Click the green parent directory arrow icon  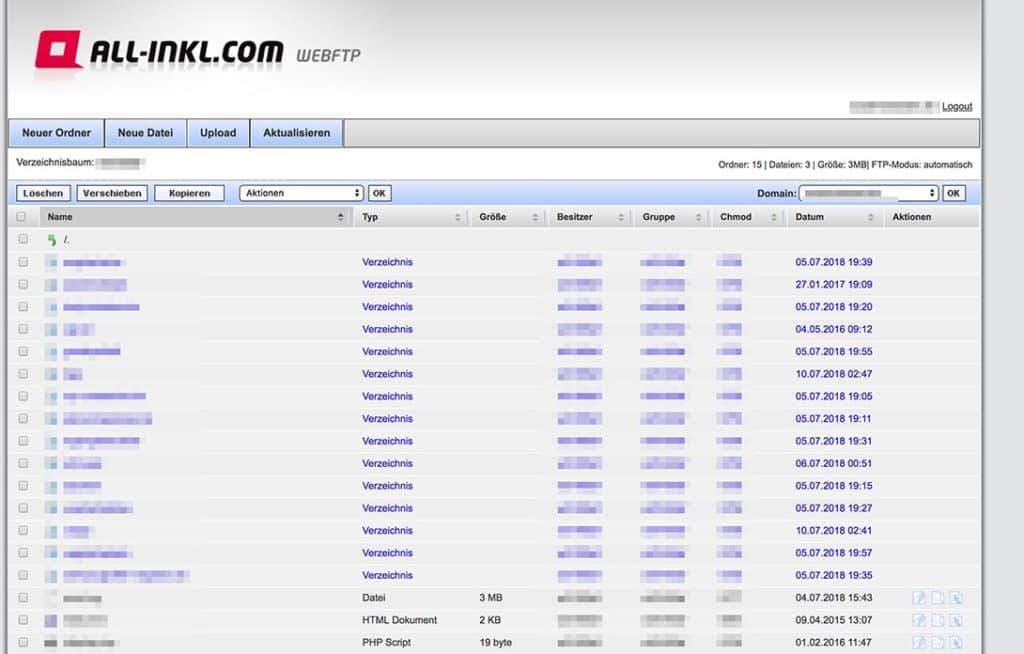[x=52, y=240]
